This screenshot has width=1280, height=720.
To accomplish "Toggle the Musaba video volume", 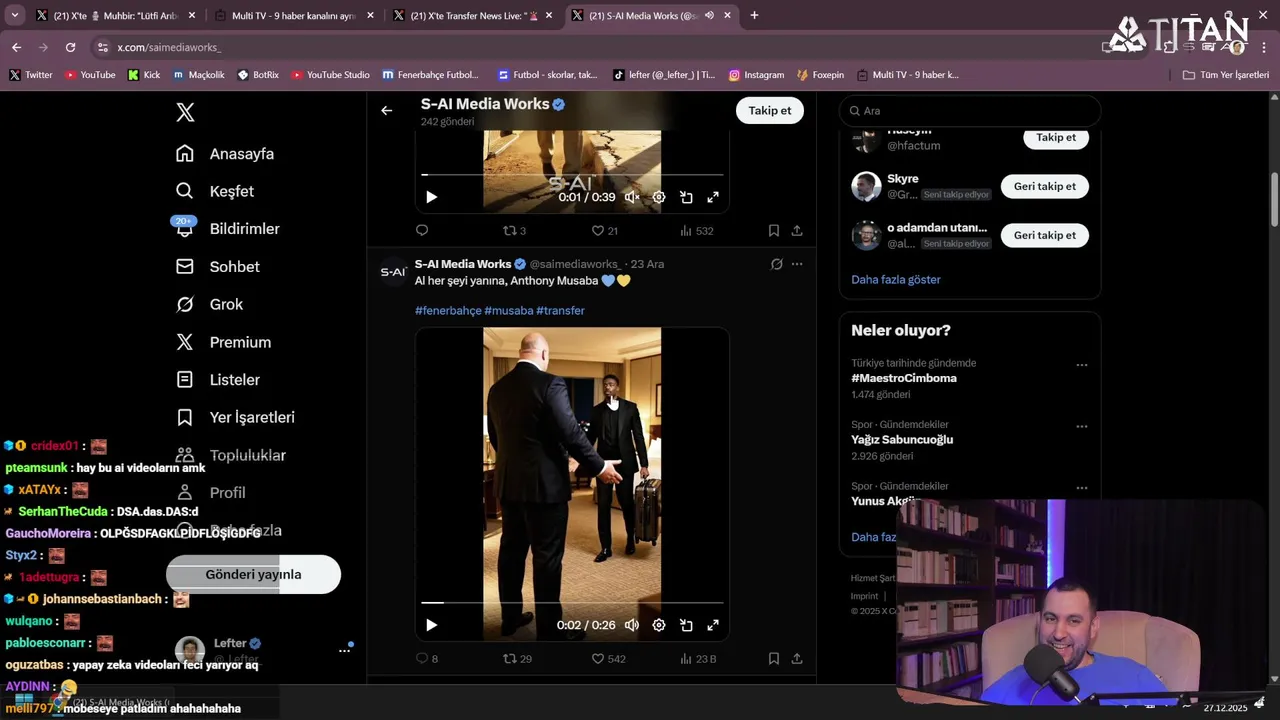I will (632, 625).
